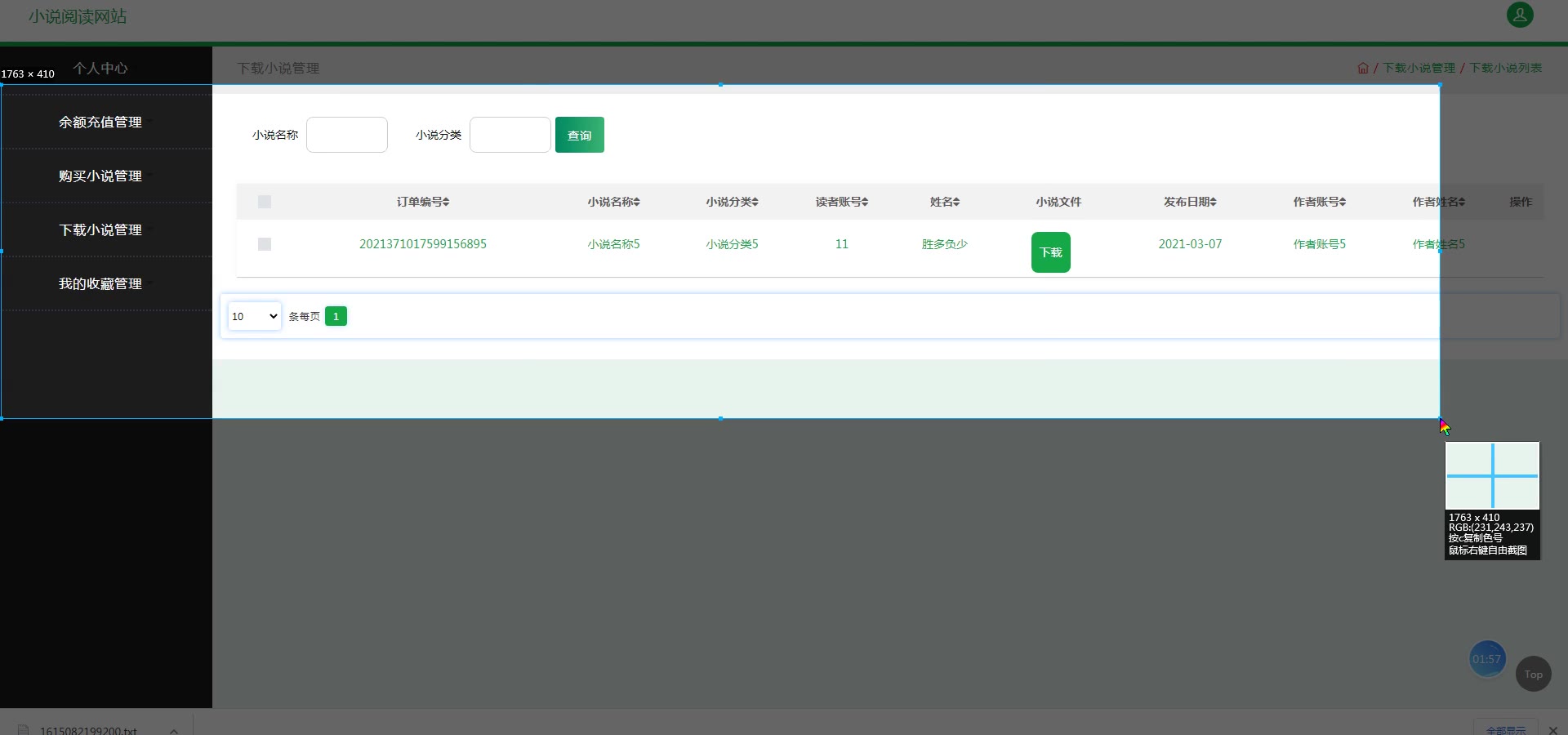Click the 小说文件 column header

pos(1058,202)
